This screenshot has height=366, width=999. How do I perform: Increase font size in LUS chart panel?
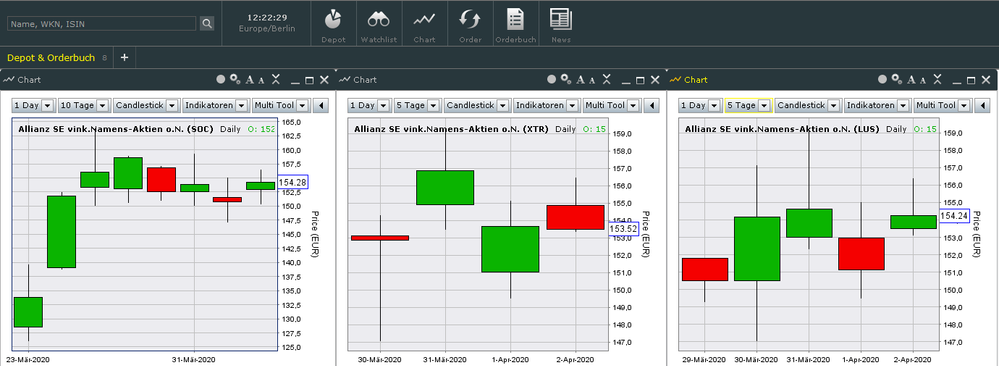click(912, 80)
